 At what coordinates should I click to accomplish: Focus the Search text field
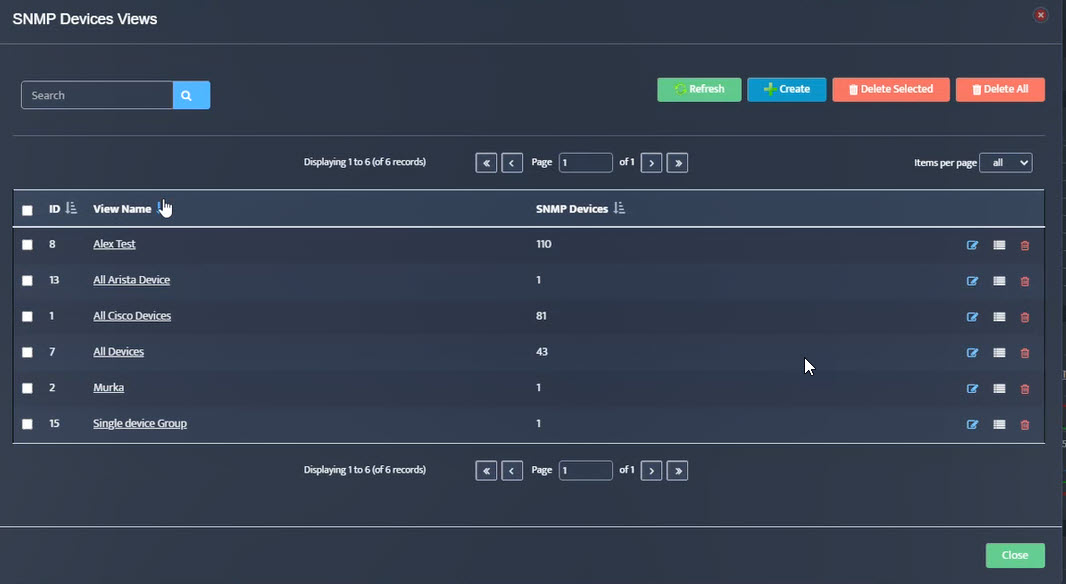click(97, 95)
